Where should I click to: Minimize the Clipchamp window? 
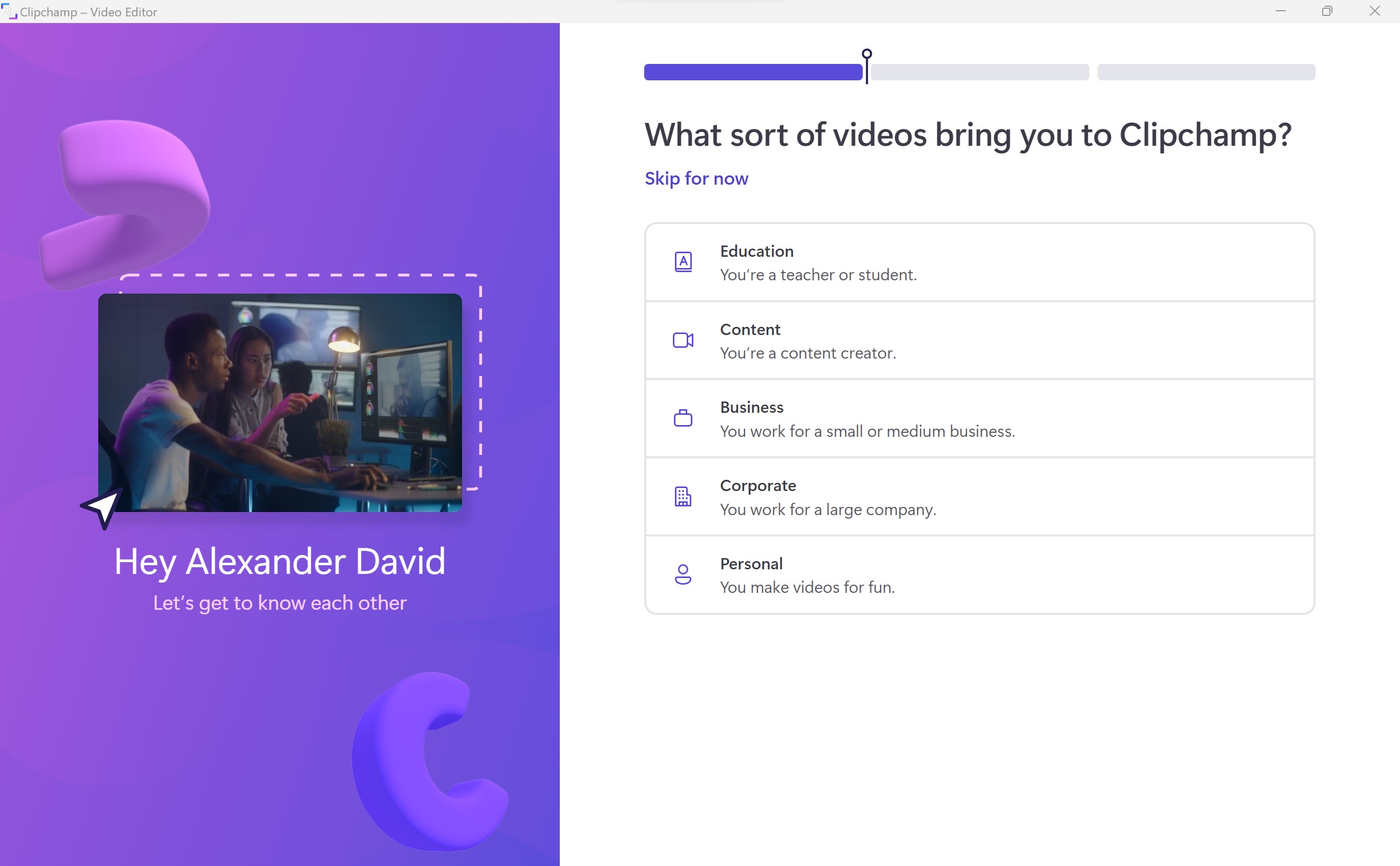click(1281, 11)
